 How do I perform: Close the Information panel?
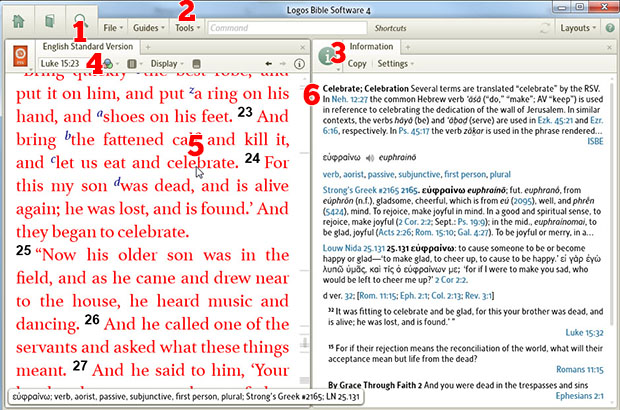609,47
